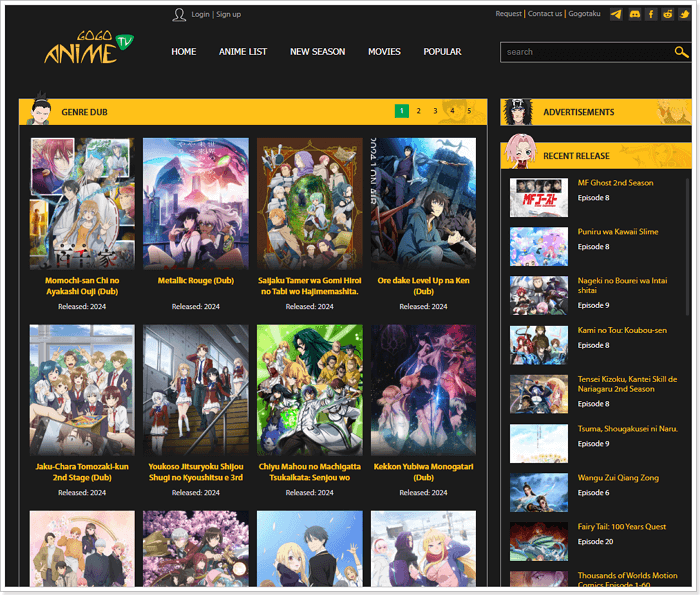Viewport: 700px width, 595px height.
Task: Click Jaku-Chara Tomozaki-kun 2nd Stage title
Action: click(x=82, y=472)
